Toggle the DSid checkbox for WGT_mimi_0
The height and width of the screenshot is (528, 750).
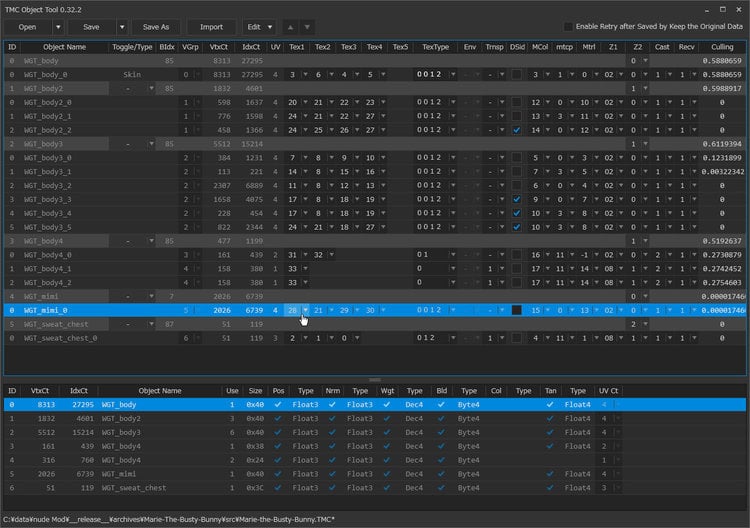pos(517,310)
